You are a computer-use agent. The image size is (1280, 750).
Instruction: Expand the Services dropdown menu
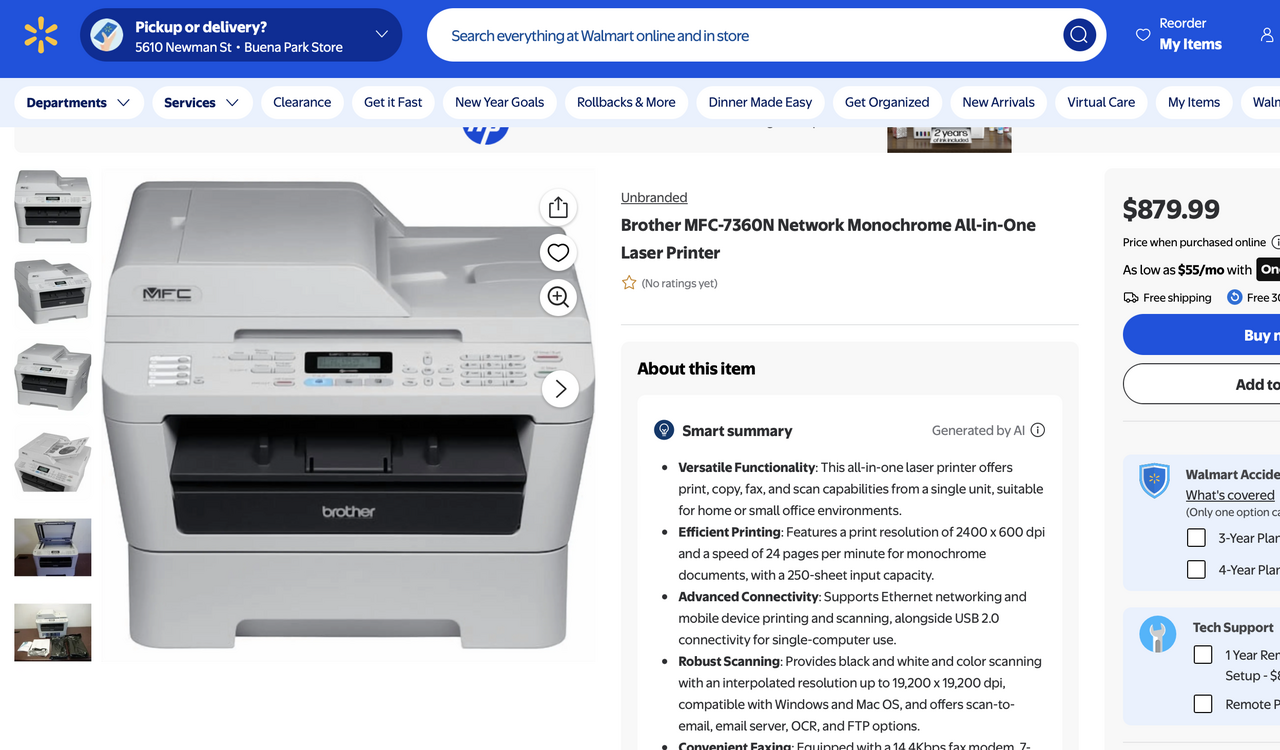tap(201, 102)
